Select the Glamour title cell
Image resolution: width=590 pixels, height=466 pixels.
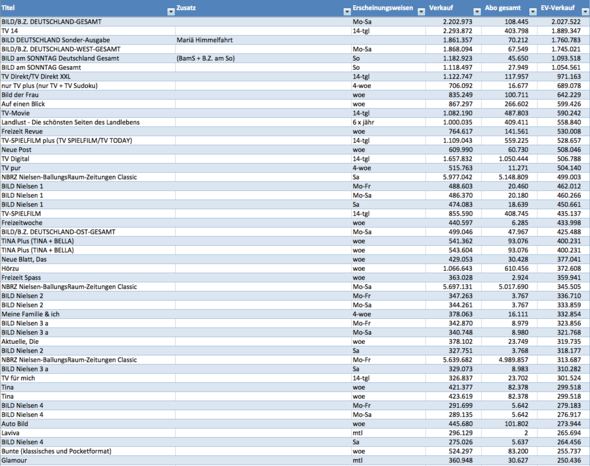[88, 460]
